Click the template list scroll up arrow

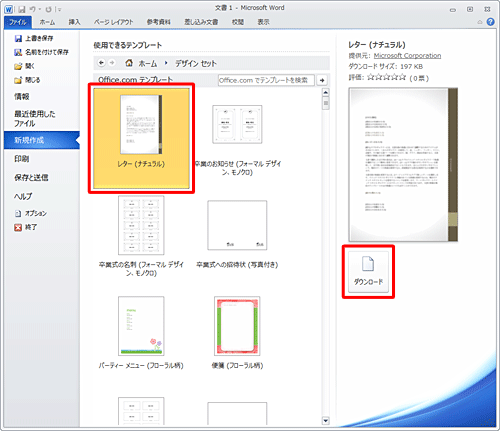tap(326, 92)
